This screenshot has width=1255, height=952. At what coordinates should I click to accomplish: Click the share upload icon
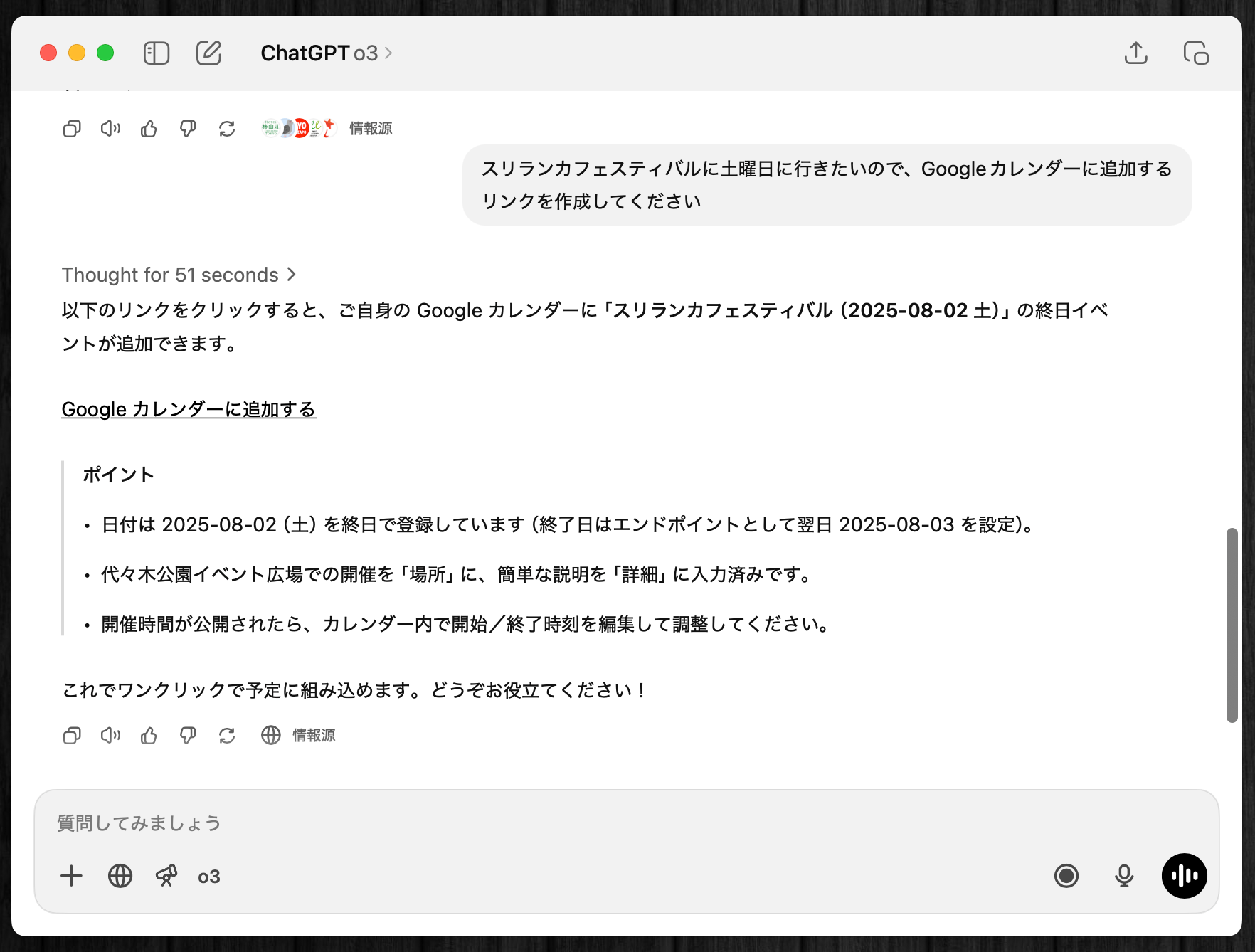pos(1135,53)
